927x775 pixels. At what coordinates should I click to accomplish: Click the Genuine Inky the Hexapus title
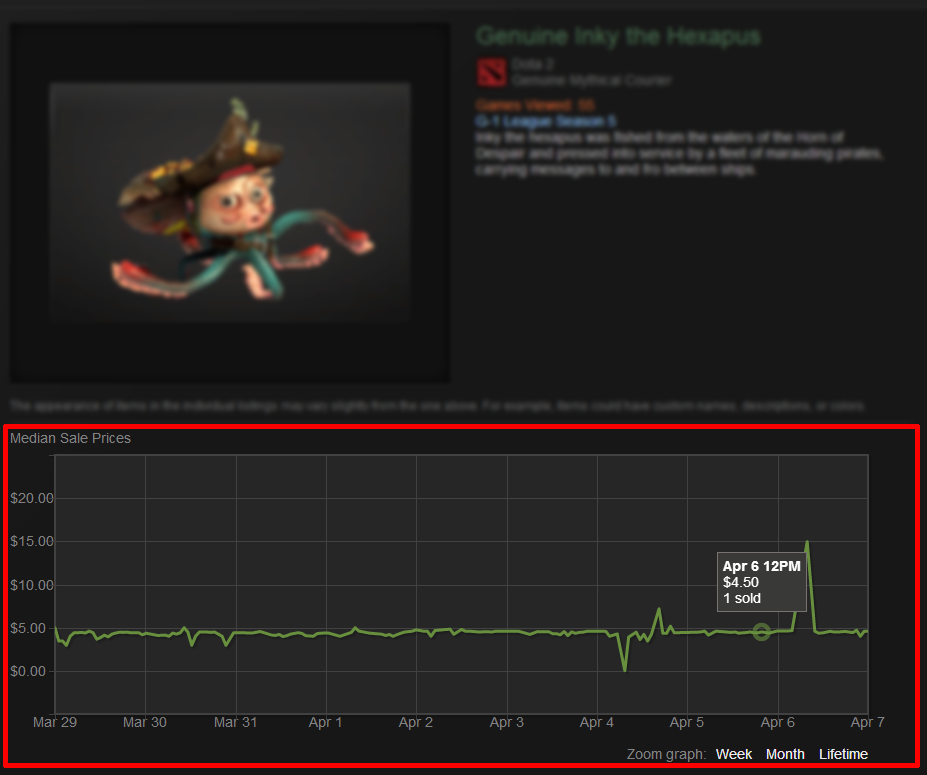[x=618, y=36]
